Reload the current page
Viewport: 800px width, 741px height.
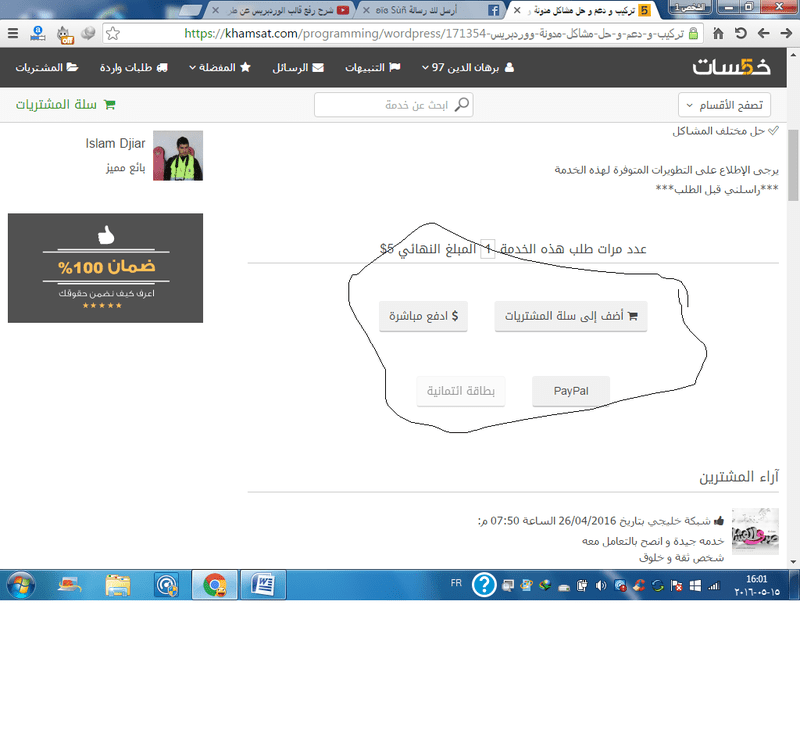741,34
